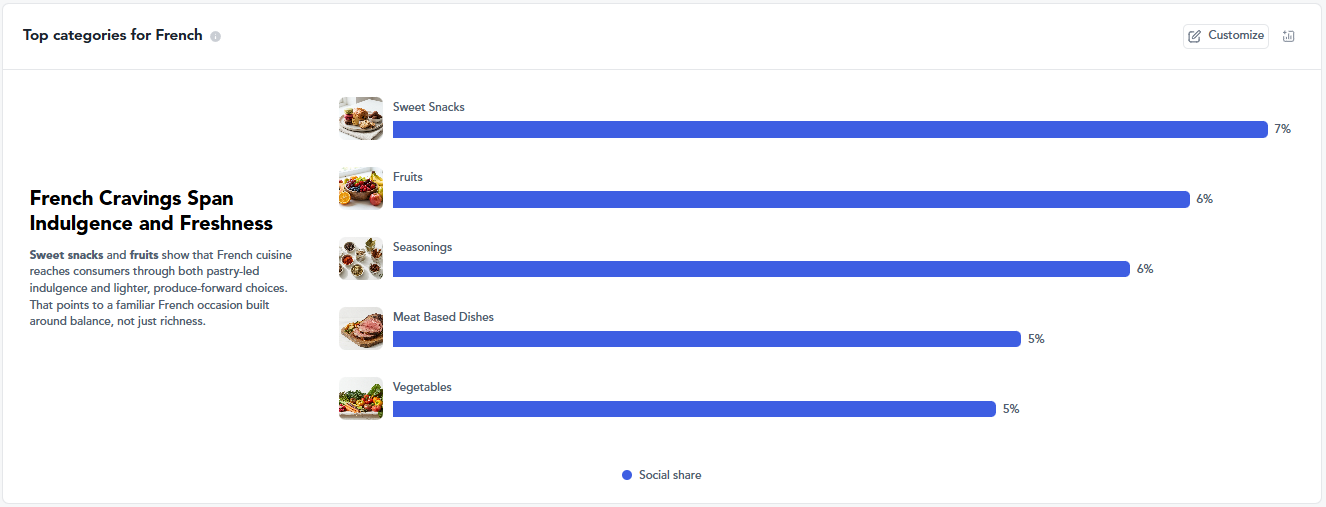Click the info icon beside the chart title

point(216,36)
